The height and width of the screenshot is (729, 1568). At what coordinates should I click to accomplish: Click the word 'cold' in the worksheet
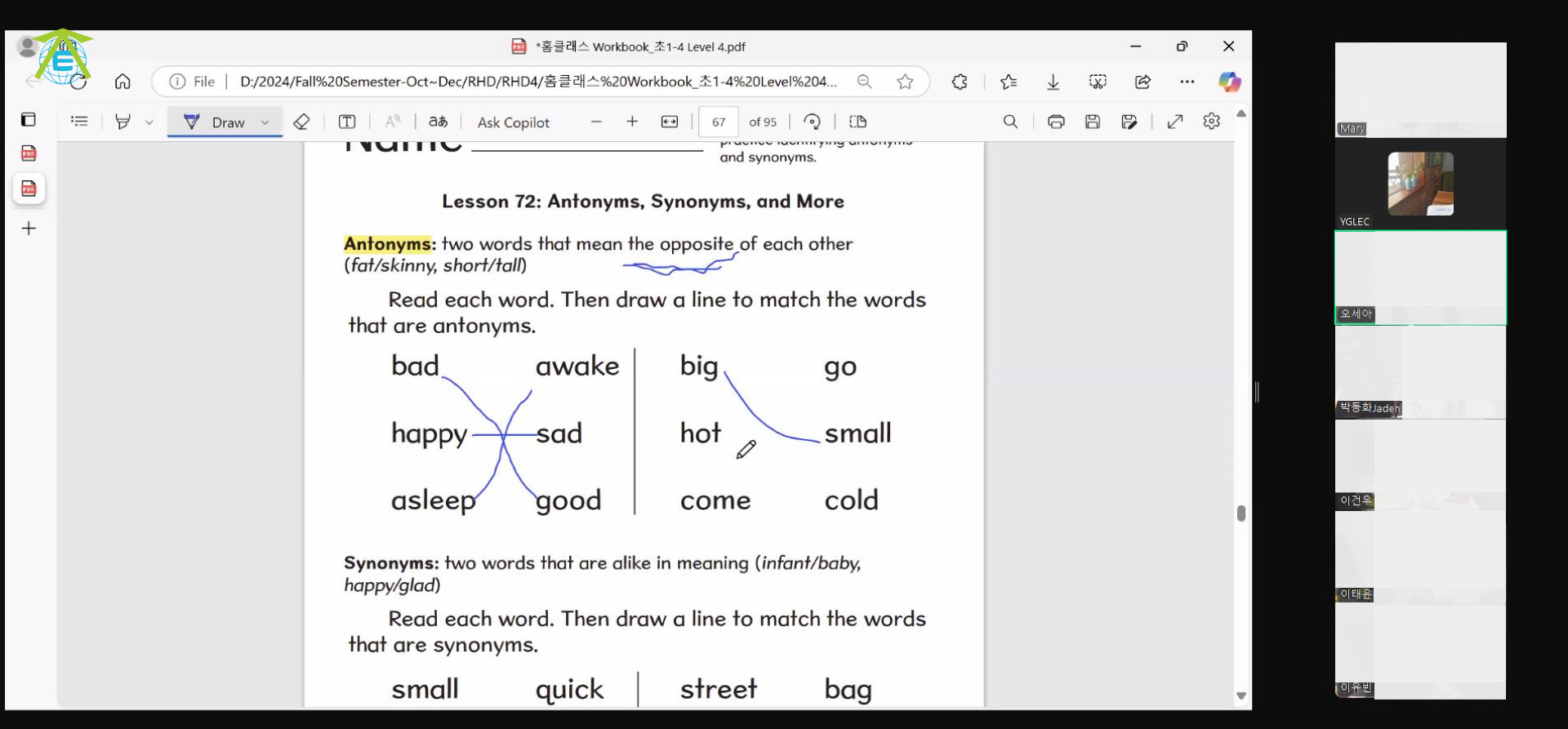click(851, 500)
